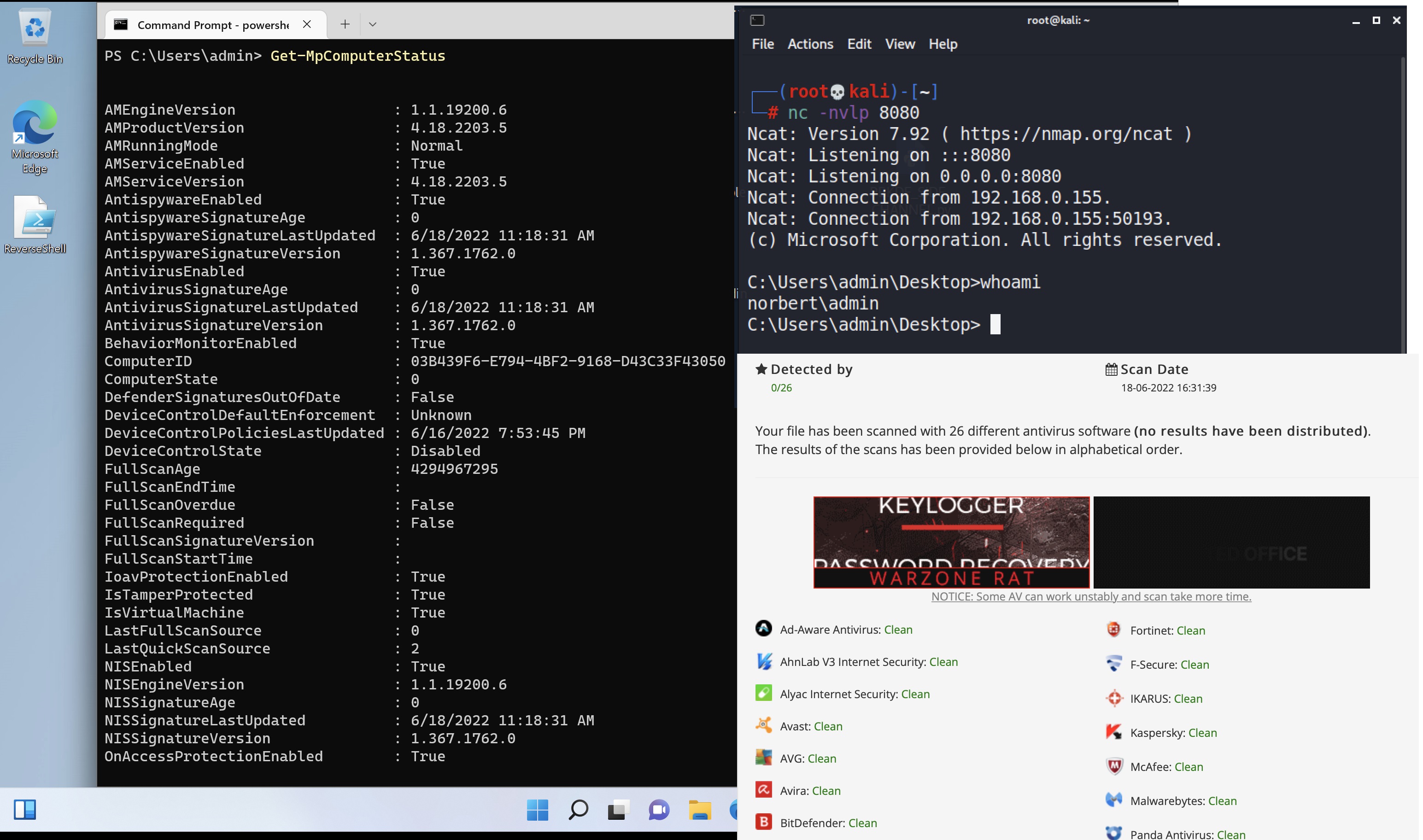Open the View menu in Kali terminal
1423x840 pixels.
(899, 44)
